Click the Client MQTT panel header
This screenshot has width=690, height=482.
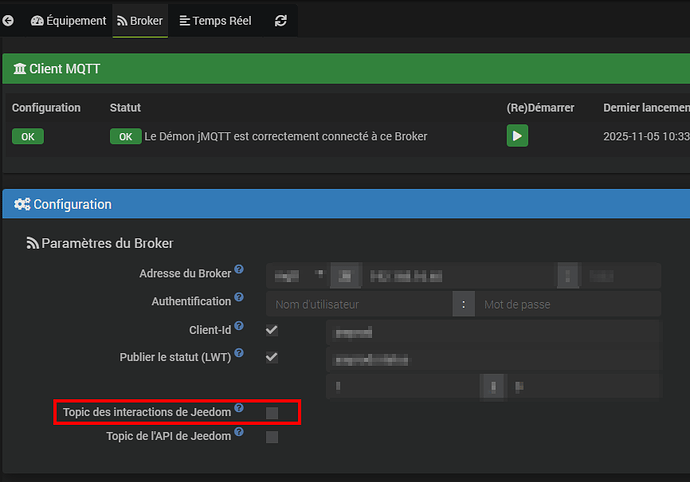[345, 69]
